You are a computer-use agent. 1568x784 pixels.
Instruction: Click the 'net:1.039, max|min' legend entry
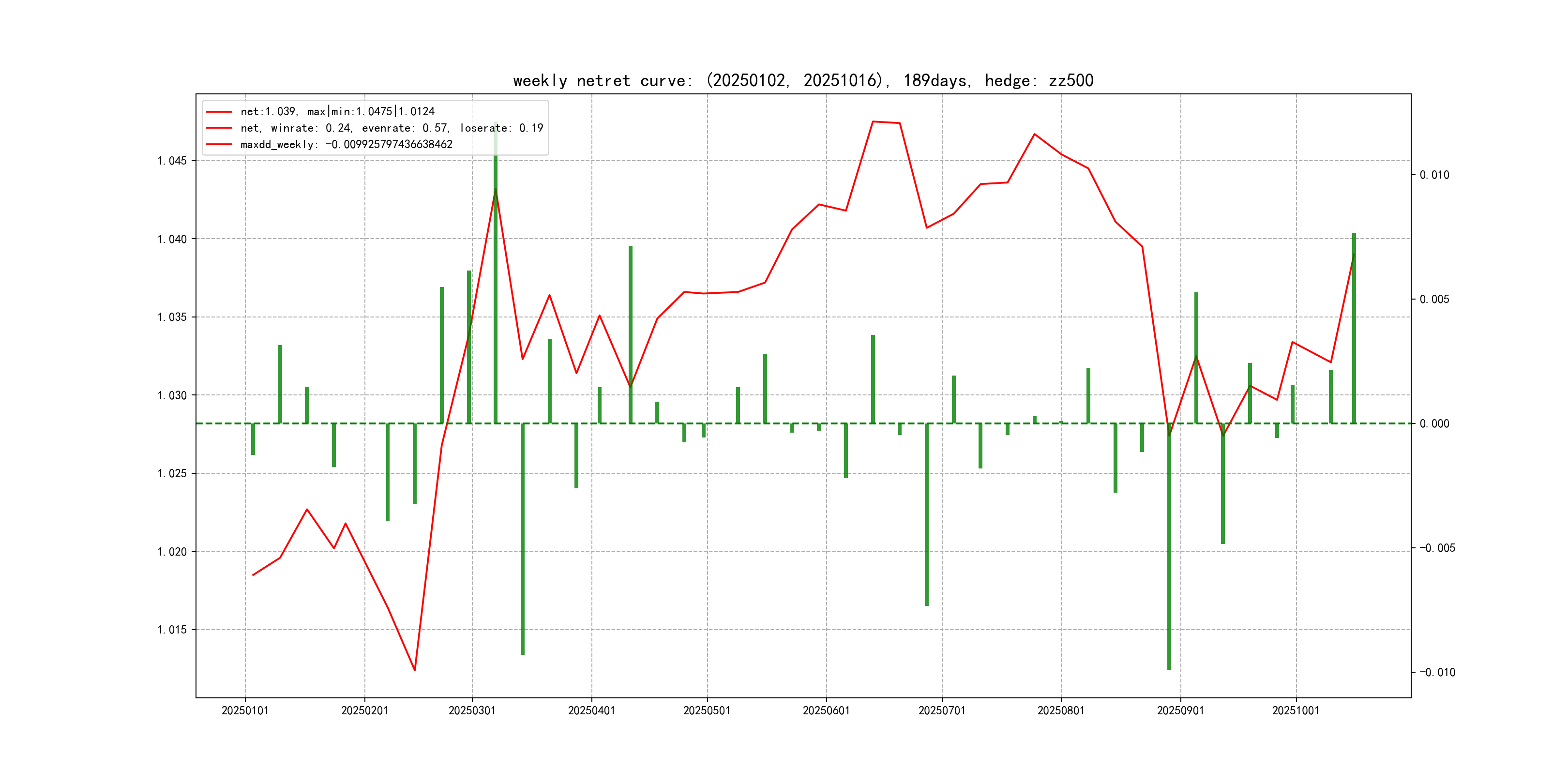(337, 111)
